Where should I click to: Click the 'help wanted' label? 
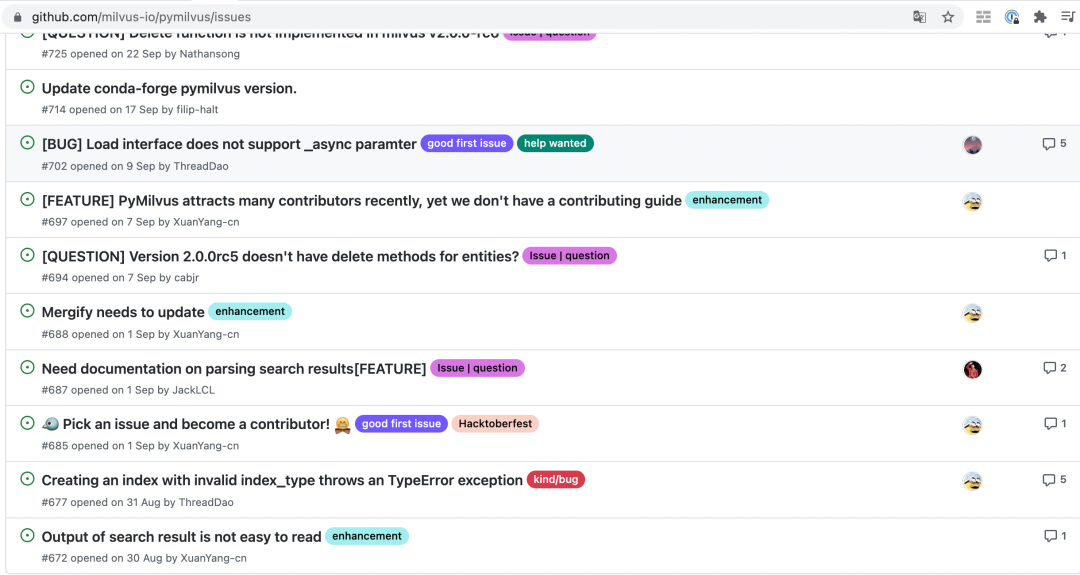(x=555, y=144)
